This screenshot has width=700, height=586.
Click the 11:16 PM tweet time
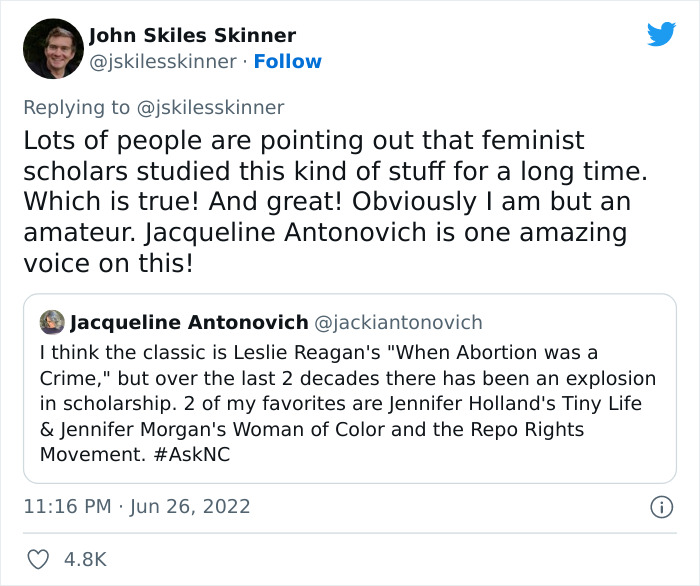67,507
